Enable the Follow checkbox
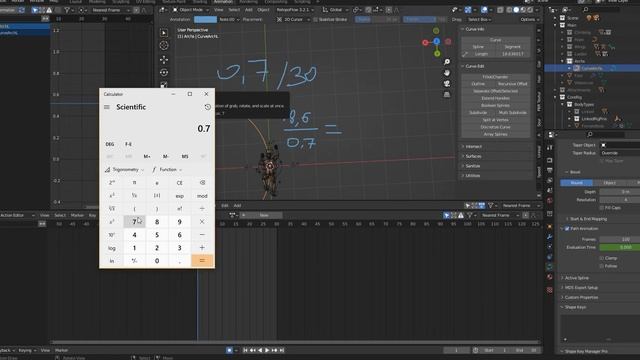This screenshot has height=360, width=640. [x=602, y=266]
